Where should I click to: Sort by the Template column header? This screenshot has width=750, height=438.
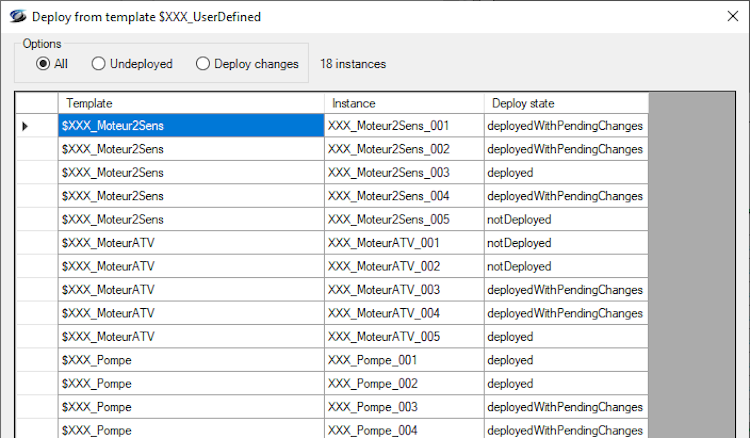tap(190, 103)
